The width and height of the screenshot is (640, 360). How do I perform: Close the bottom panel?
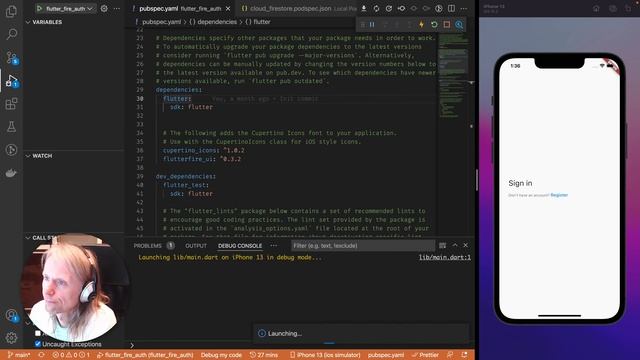pyautogui.click(x=466, y=245)
